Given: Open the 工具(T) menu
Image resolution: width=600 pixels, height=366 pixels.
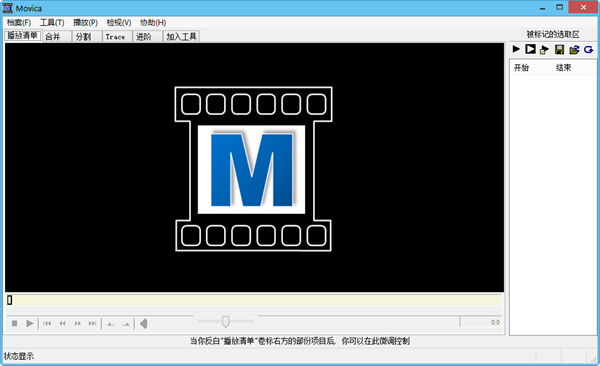Looking at the screenshot, I should pyautogui.click(x=52, y=23).
